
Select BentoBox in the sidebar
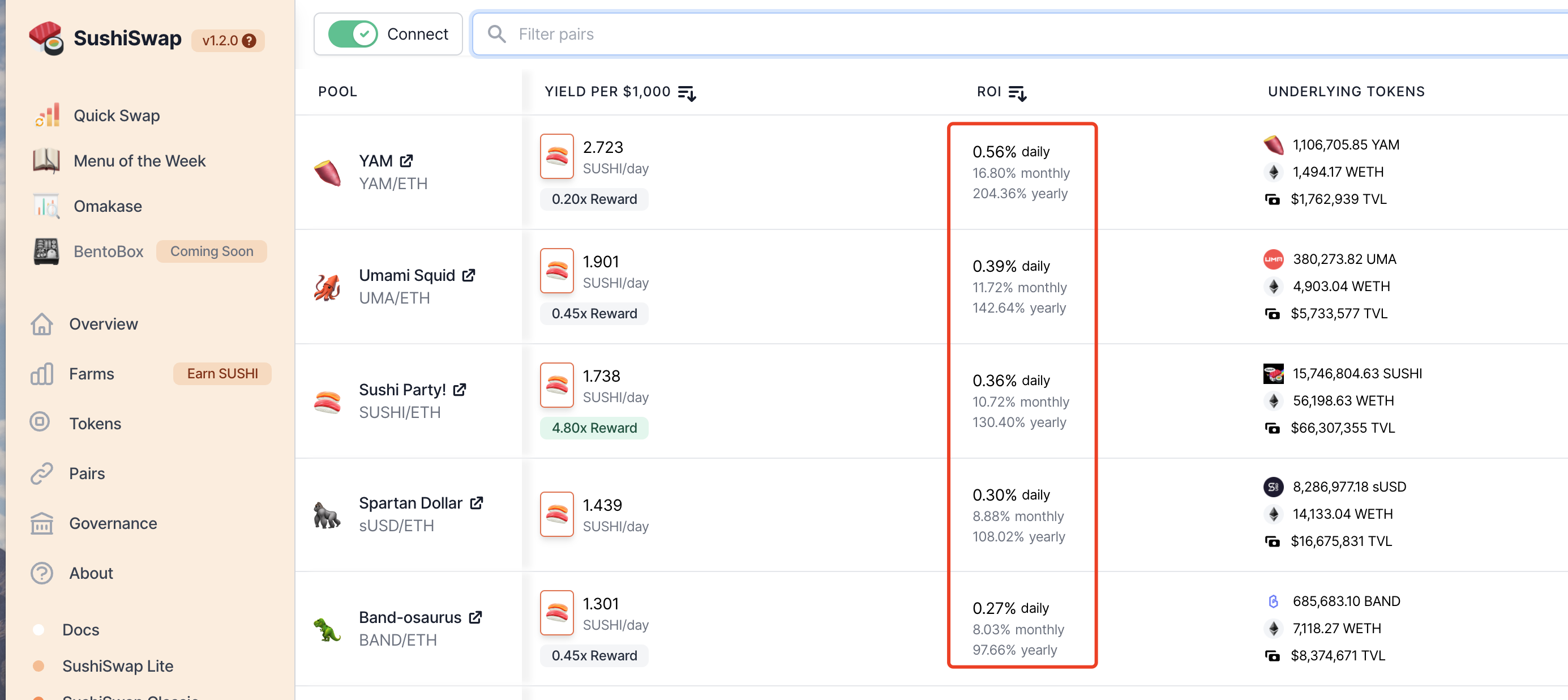(108, 251)
